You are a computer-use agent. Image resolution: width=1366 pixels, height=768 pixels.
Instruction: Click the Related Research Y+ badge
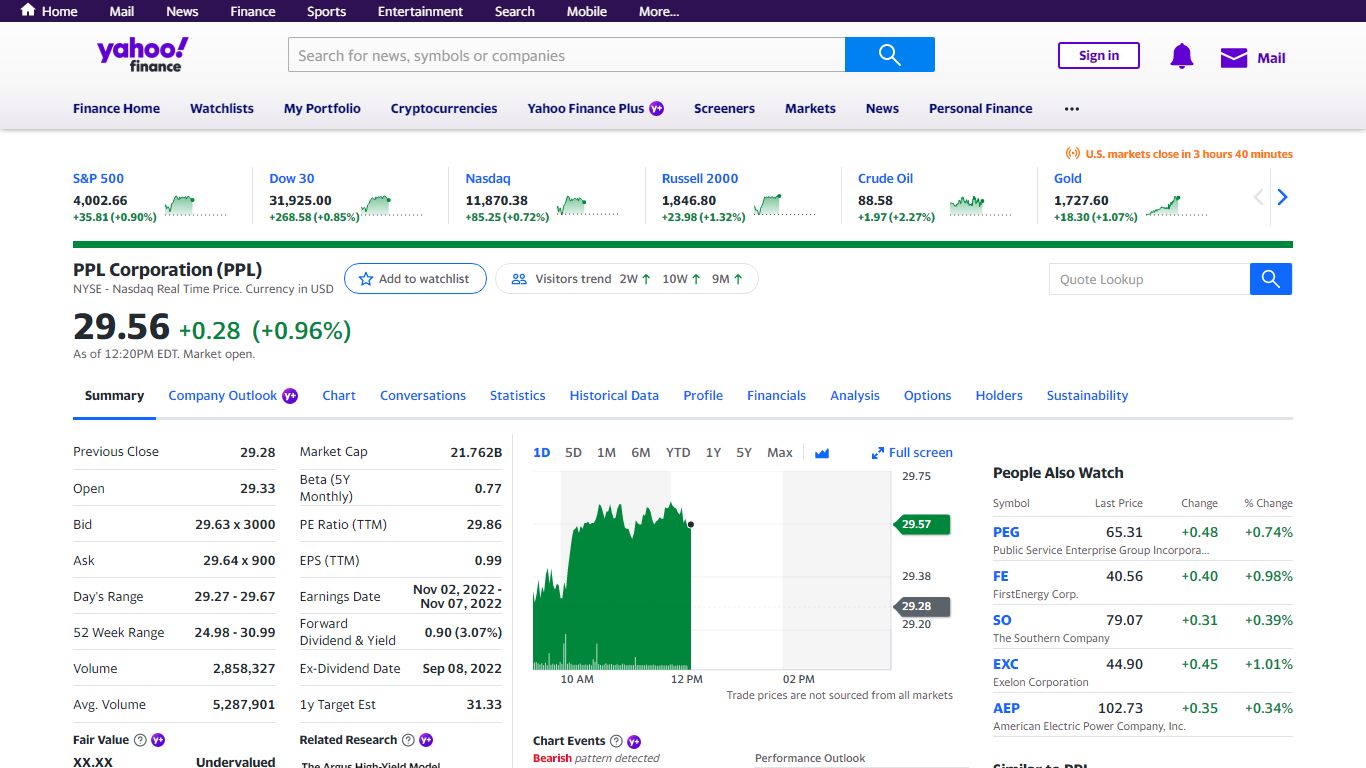click(426, 740)
